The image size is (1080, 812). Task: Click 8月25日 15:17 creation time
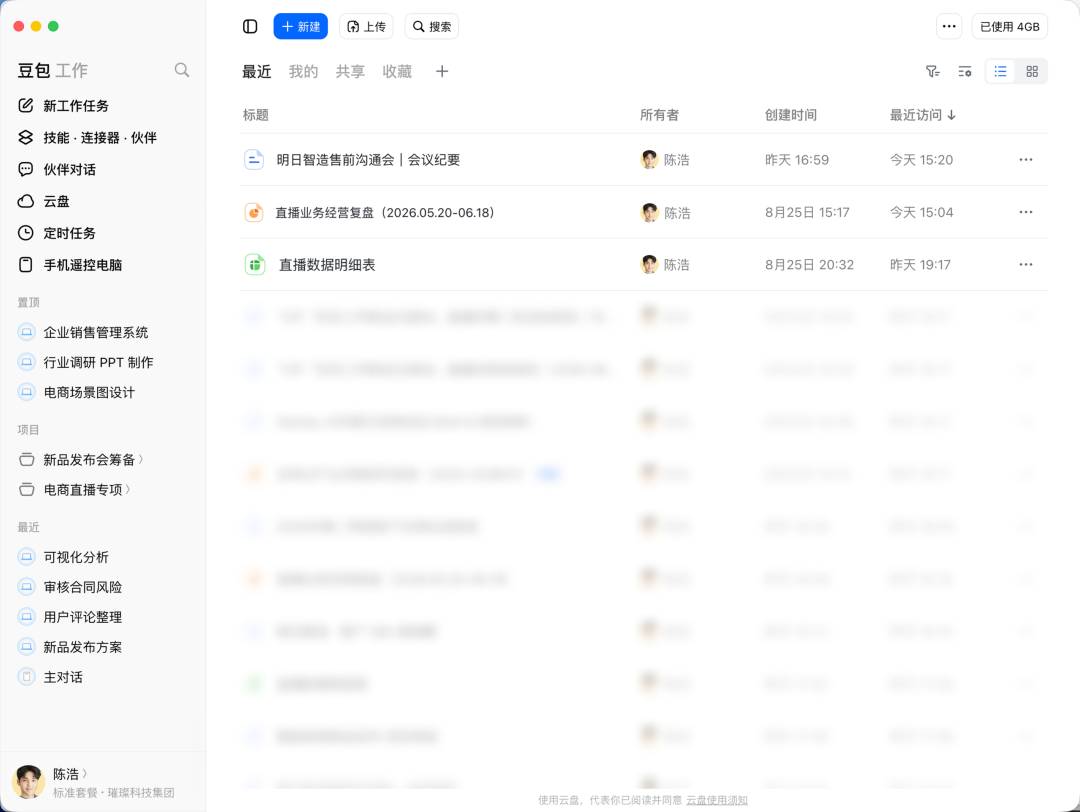point(807,212)
